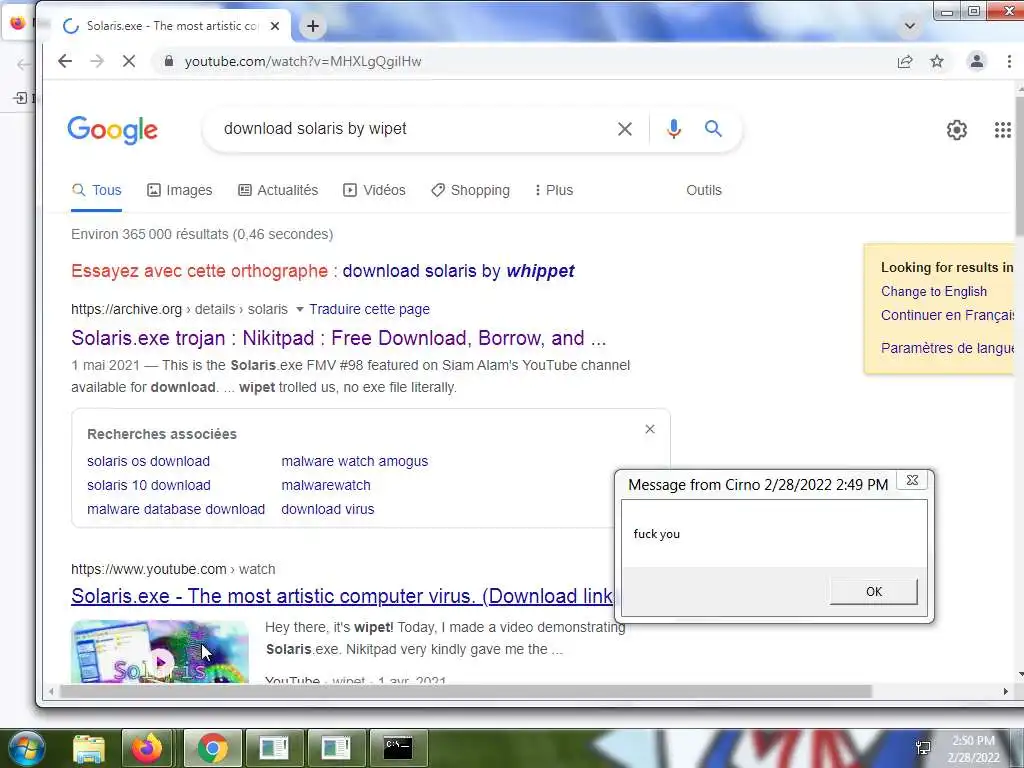Viewport: 1024px width, 768px height.
Task: Click into the Google search input
Action: click(x=411, y=129)
